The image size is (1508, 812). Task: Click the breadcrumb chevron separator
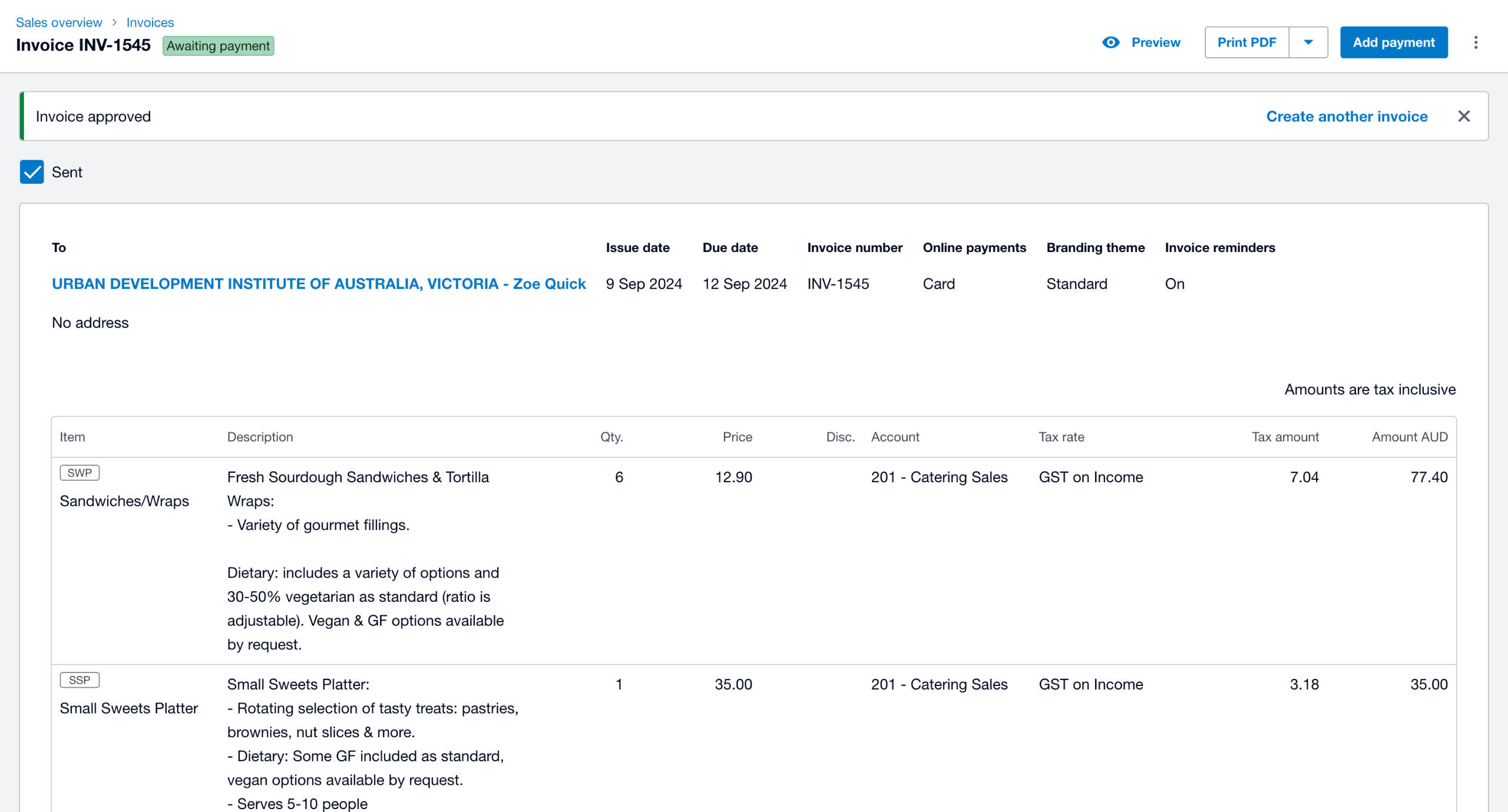[x=114, y=22]
